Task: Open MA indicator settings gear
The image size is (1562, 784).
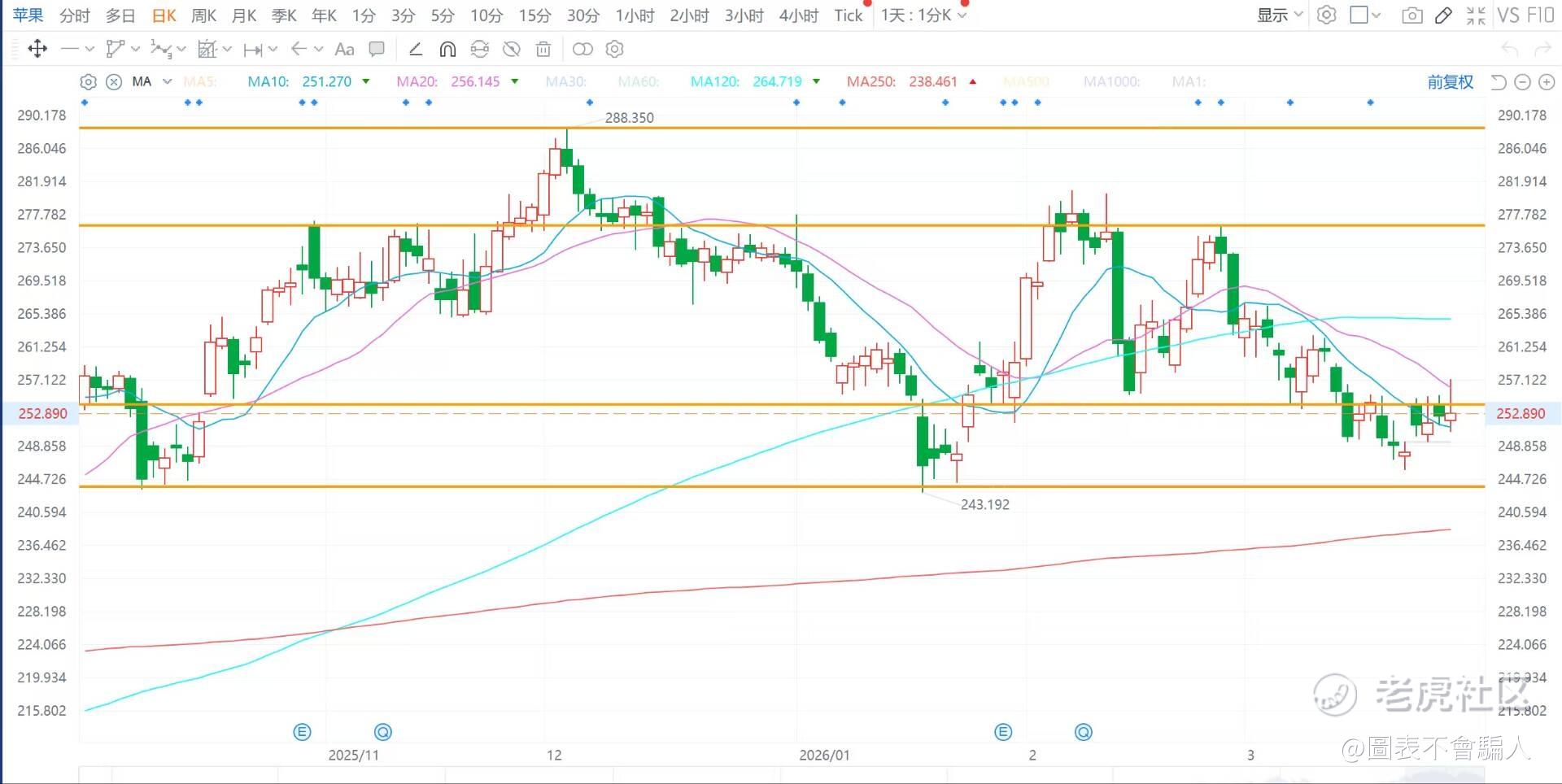Action: 88,81
